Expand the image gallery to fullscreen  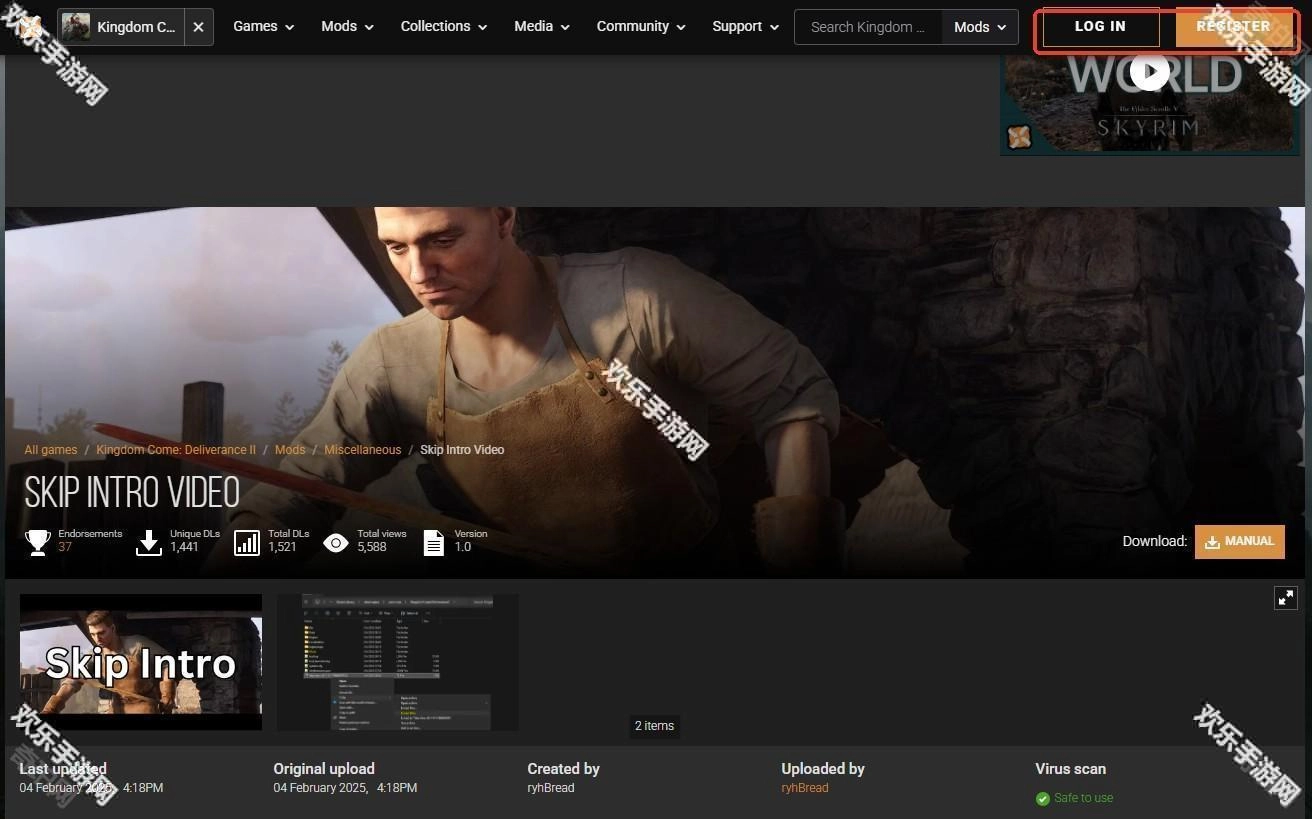1285,597
